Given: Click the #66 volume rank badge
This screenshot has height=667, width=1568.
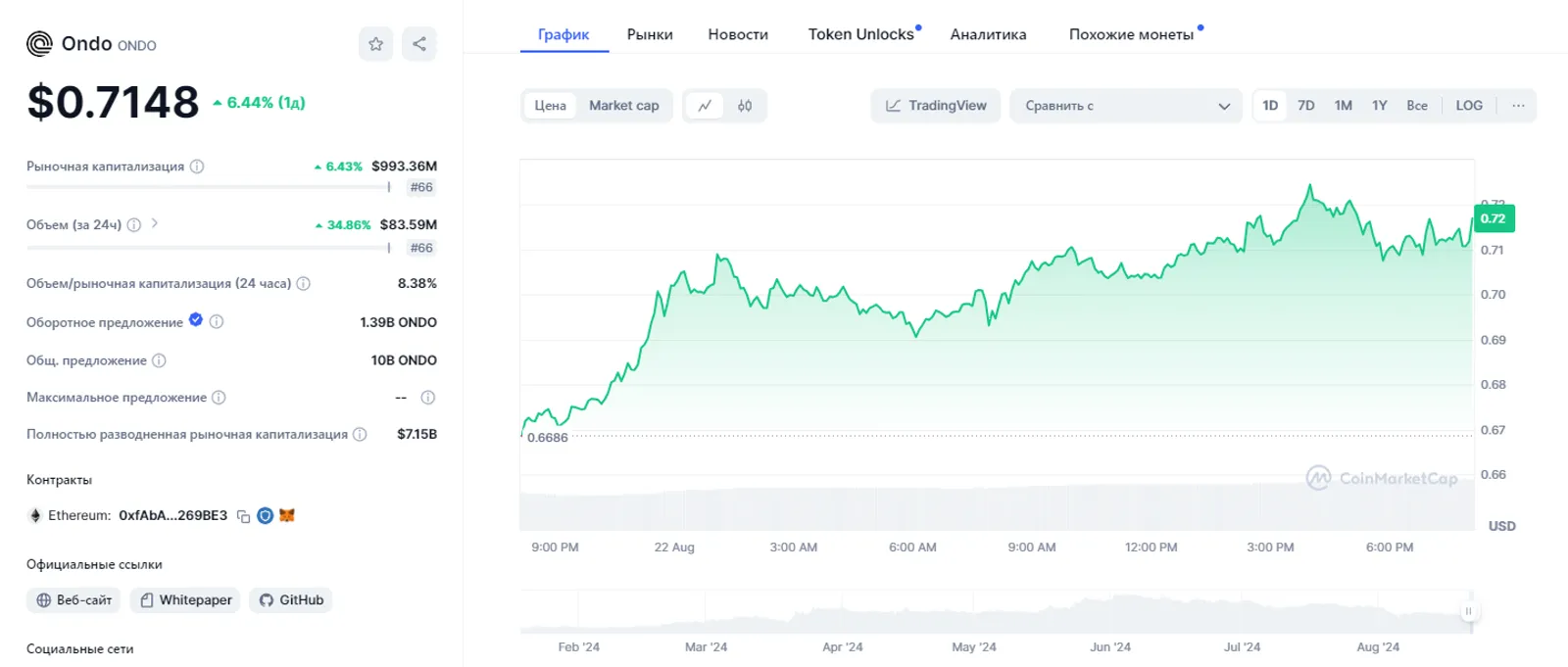Looking at the screenshot, I should pos(421,248).
